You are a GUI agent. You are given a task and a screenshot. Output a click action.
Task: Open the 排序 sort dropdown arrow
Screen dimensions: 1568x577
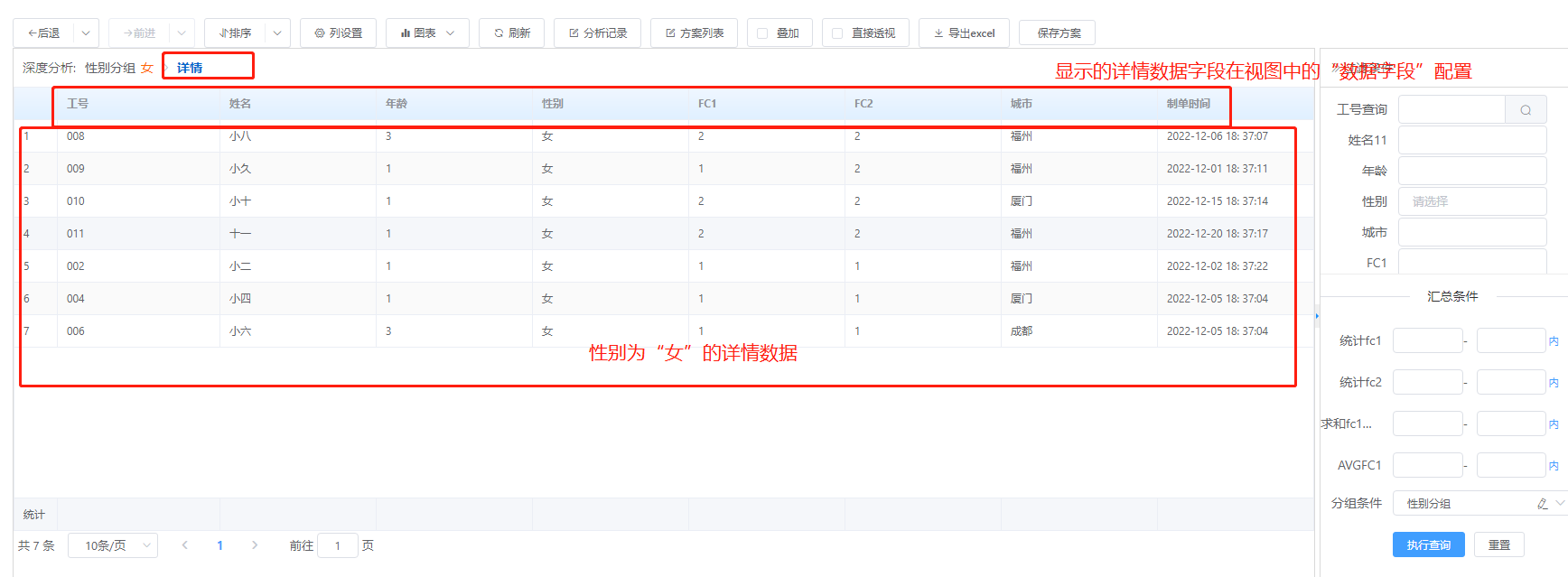277,33
